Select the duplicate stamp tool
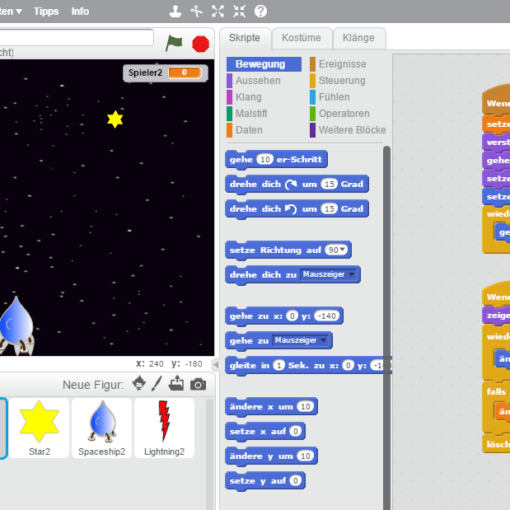 [x=175, y=11]
